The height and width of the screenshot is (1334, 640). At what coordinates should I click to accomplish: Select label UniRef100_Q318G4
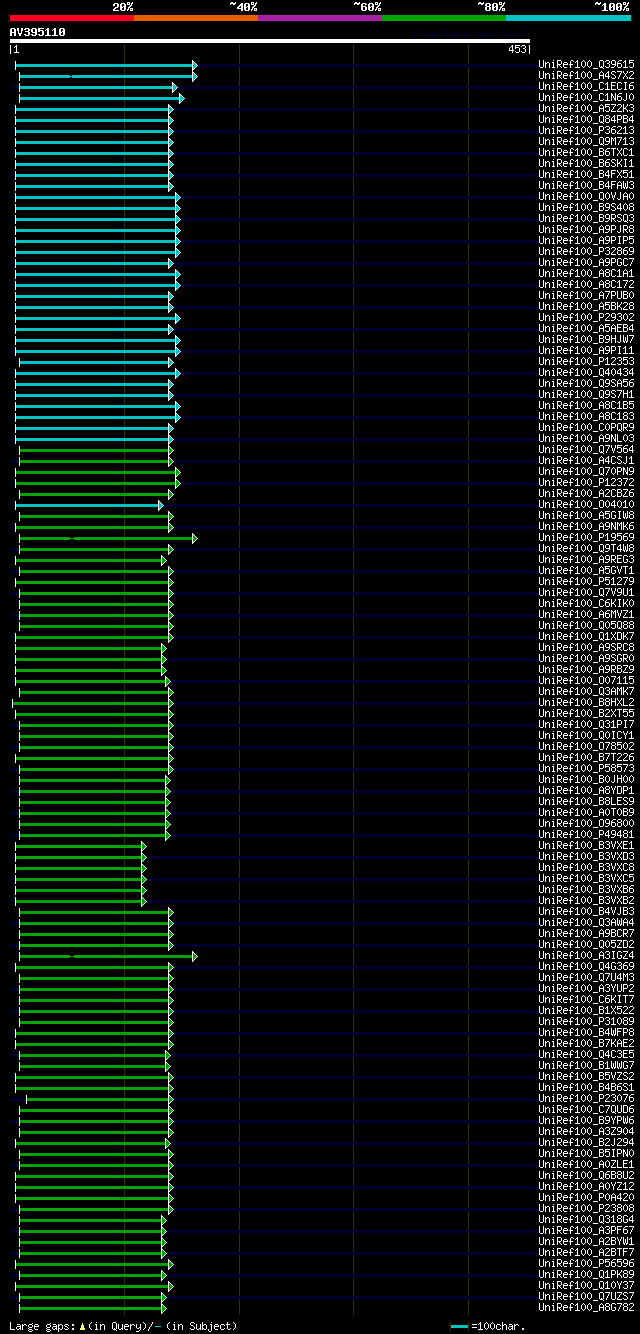586,1219
